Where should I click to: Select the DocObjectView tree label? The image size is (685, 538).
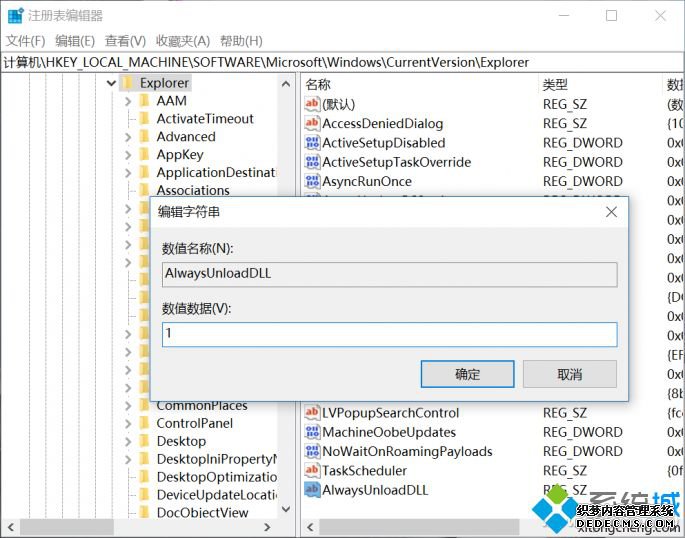202,513
